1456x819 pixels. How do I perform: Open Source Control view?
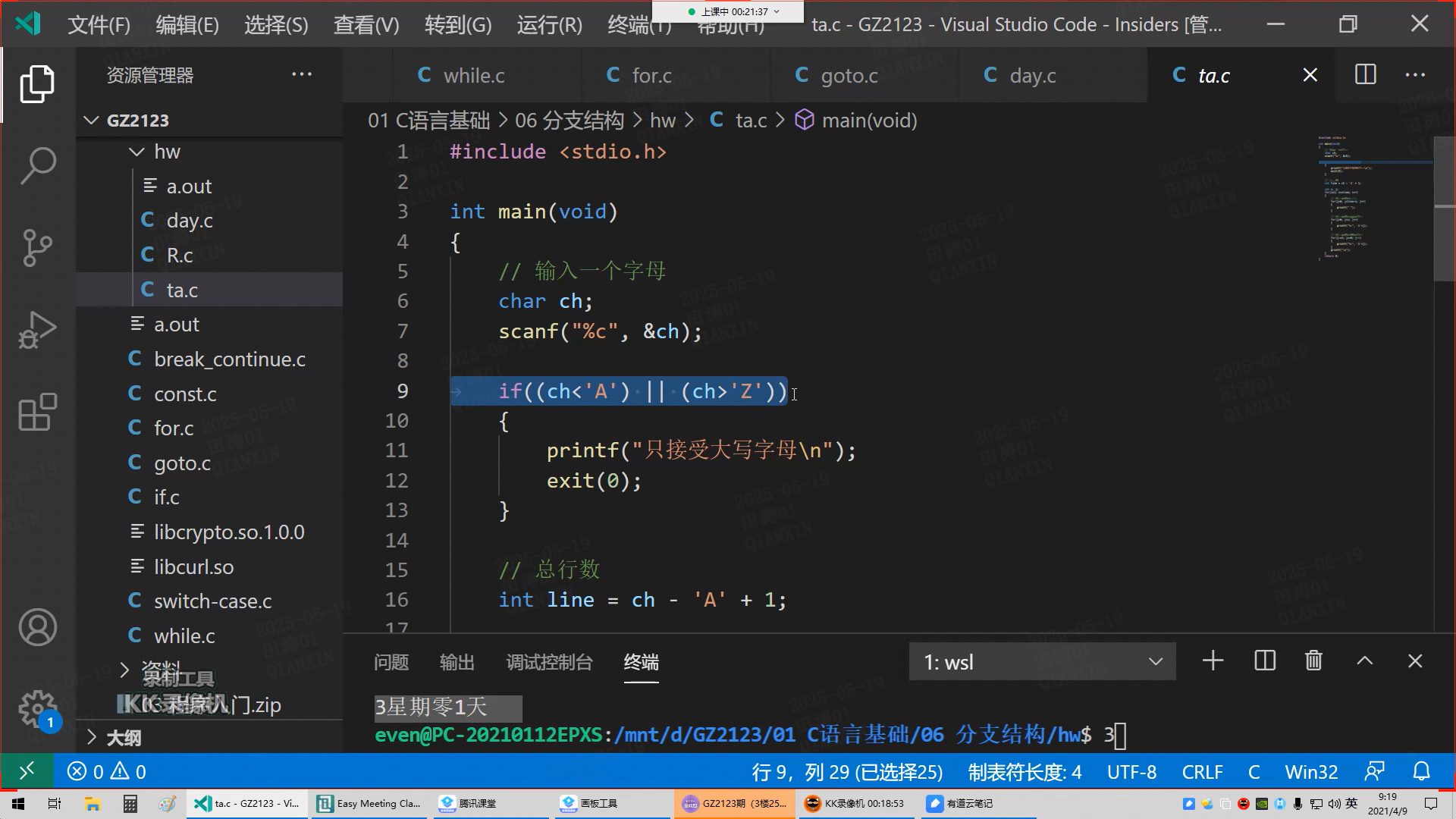coord(37,248)
